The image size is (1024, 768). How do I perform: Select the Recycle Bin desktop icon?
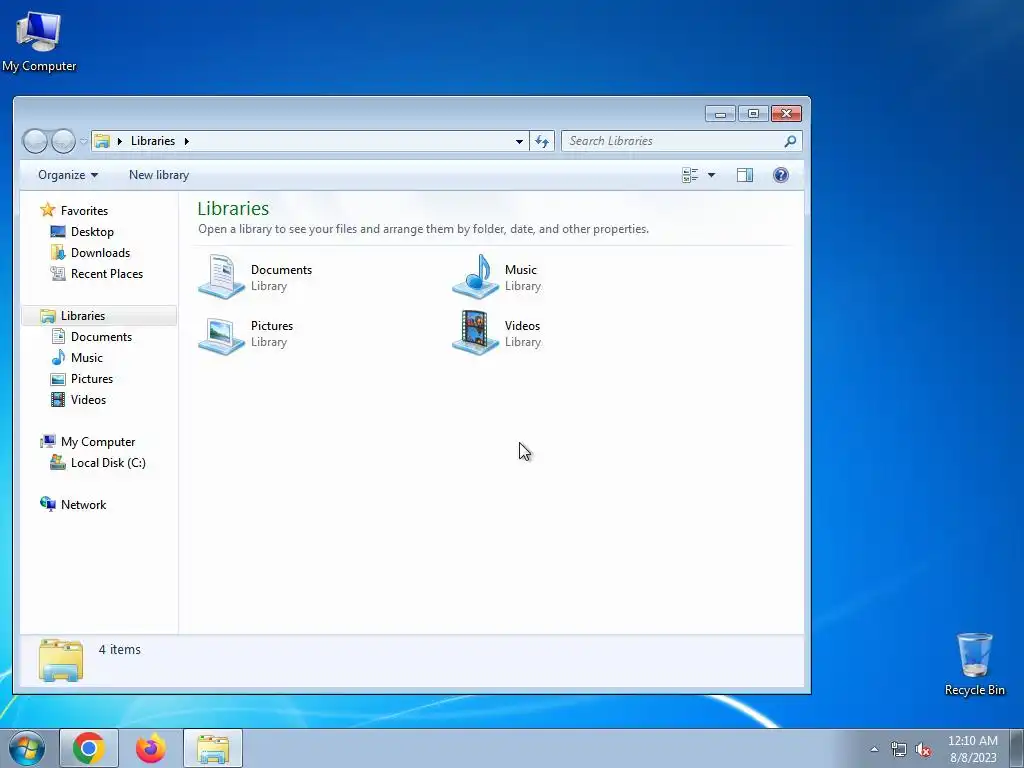[x=974, y=664]
